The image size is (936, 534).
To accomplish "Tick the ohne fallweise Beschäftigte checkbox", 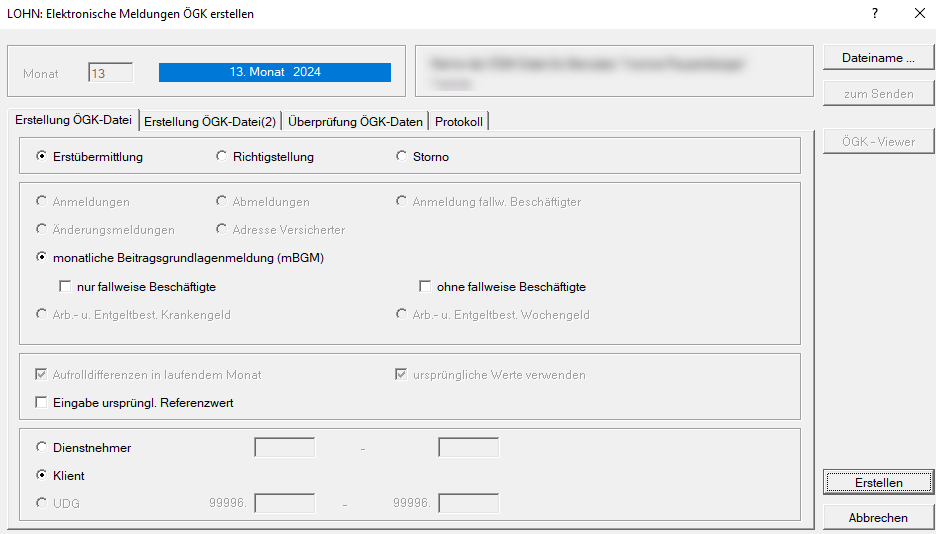I will tap(426, 287).
